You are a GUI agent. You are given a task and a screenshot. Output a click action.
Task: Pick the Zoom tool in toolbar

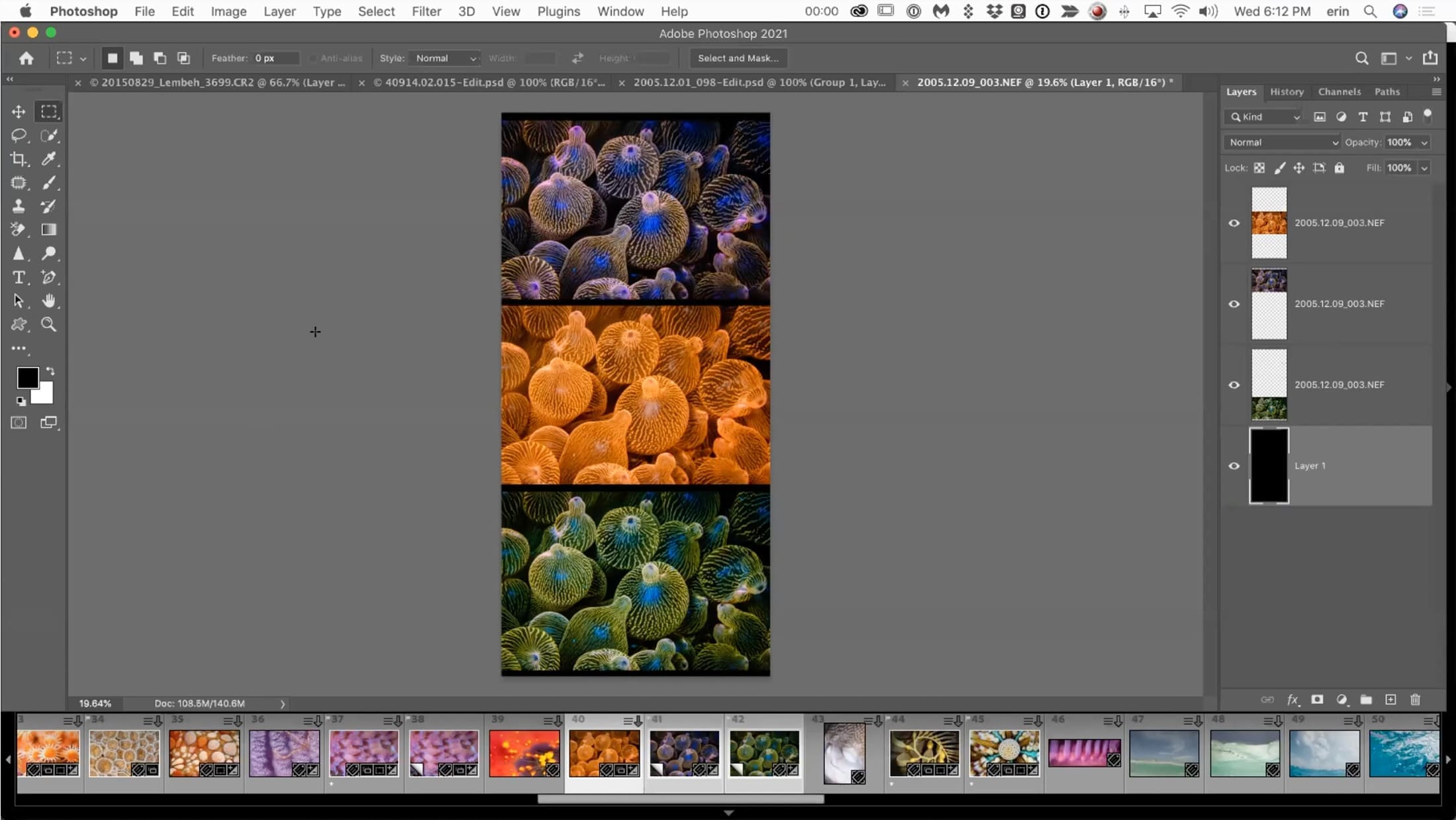coord(49,325)
